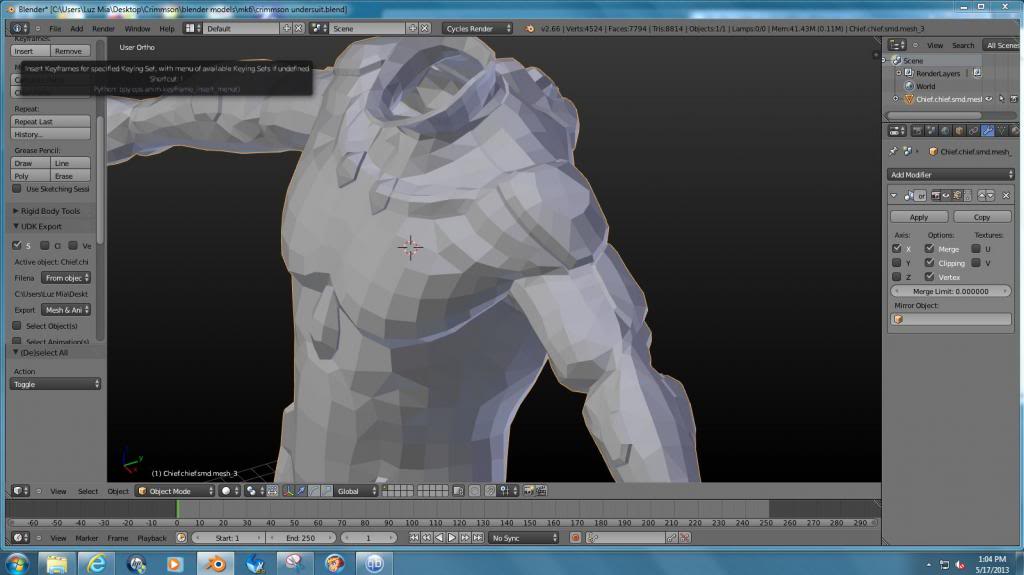1024x575 pixels.
Task: Toggle the Clipping option checkbox
Action: pyautogui.click(x=929, y=263)
